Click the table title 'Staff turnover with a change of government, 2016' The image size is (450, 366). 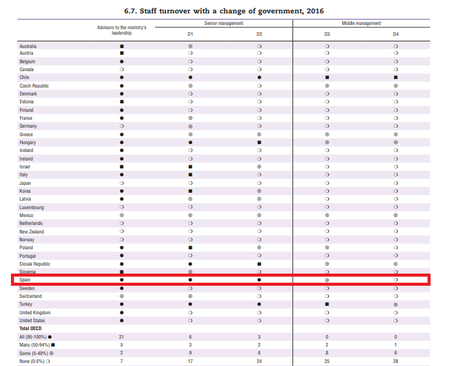click(224, 11)
